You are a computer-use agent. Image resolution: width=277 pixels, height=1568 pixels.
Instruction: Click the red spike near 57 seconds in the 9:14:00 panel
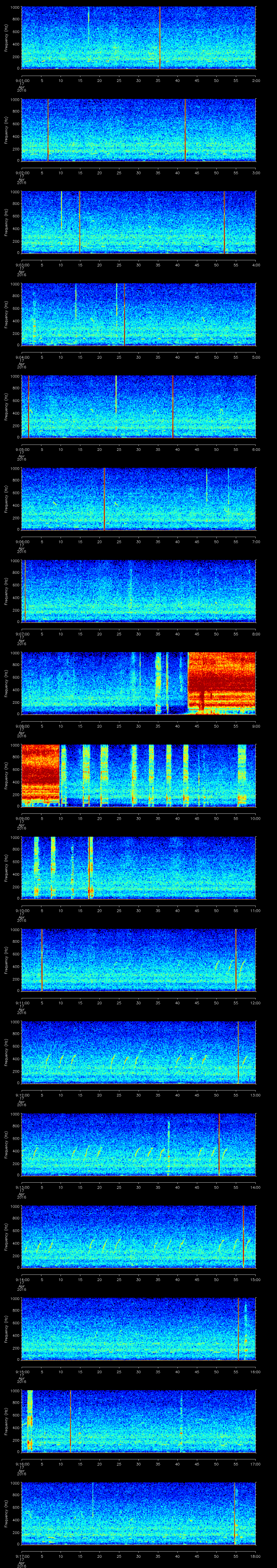(243, 1237)
